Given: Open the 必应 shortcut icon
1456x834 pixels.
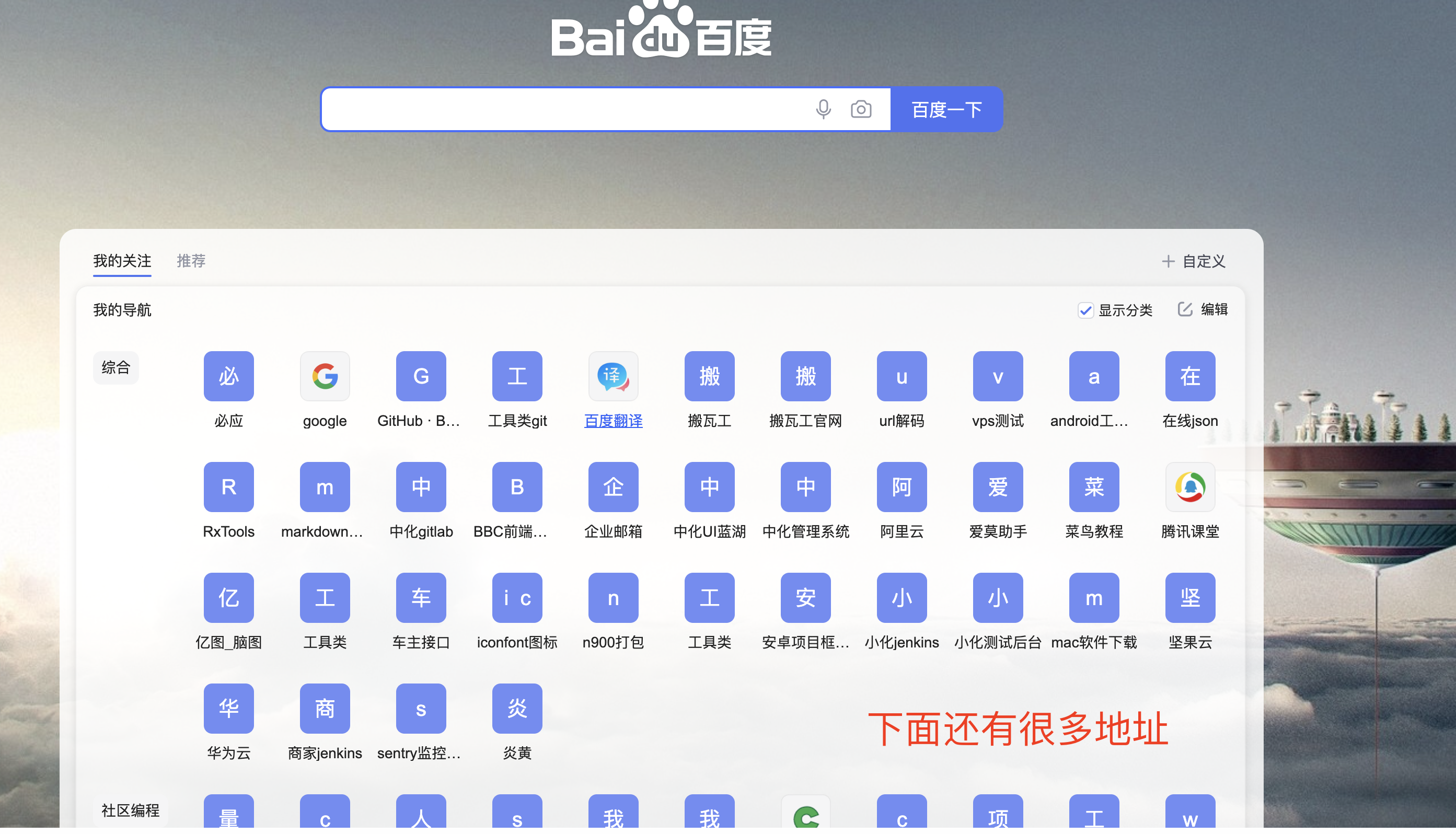Looking at the screenshot, I should click(228, 376).
